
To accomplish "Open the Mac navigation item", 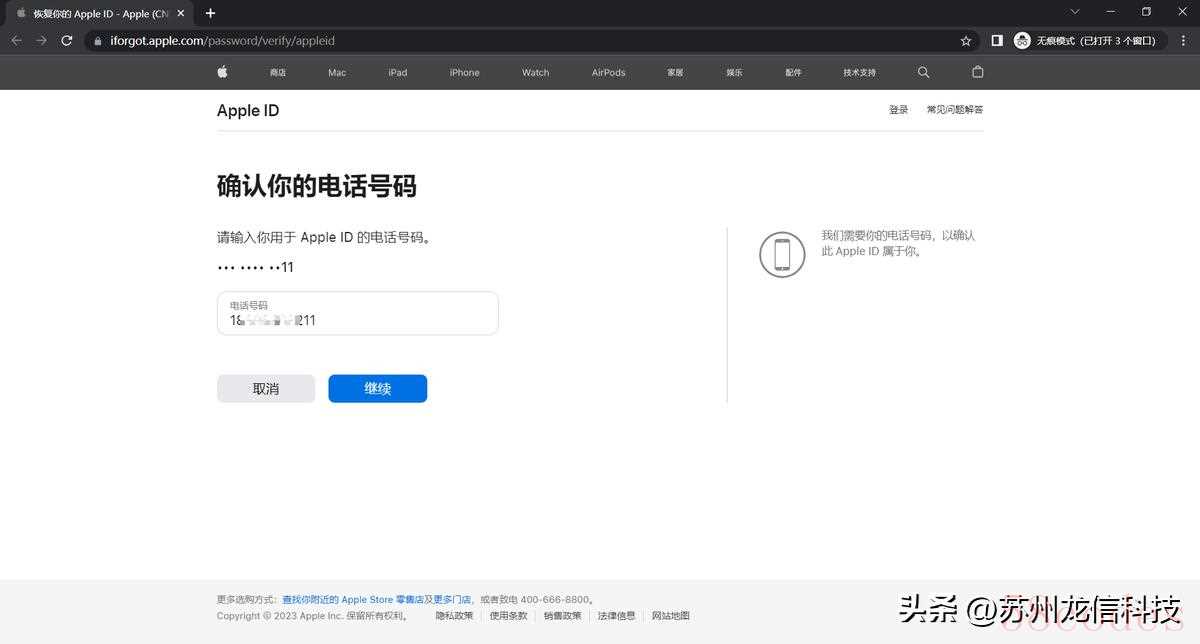I will tap(337, 73).
